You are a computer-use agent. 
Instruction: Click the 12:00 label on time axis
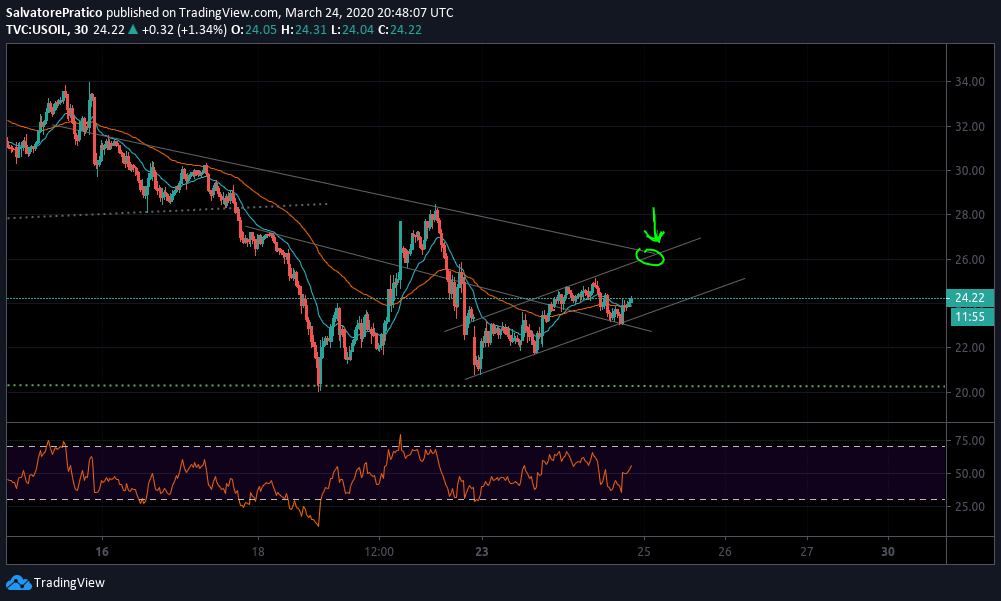pyautogui.click(x=379, y=551)
